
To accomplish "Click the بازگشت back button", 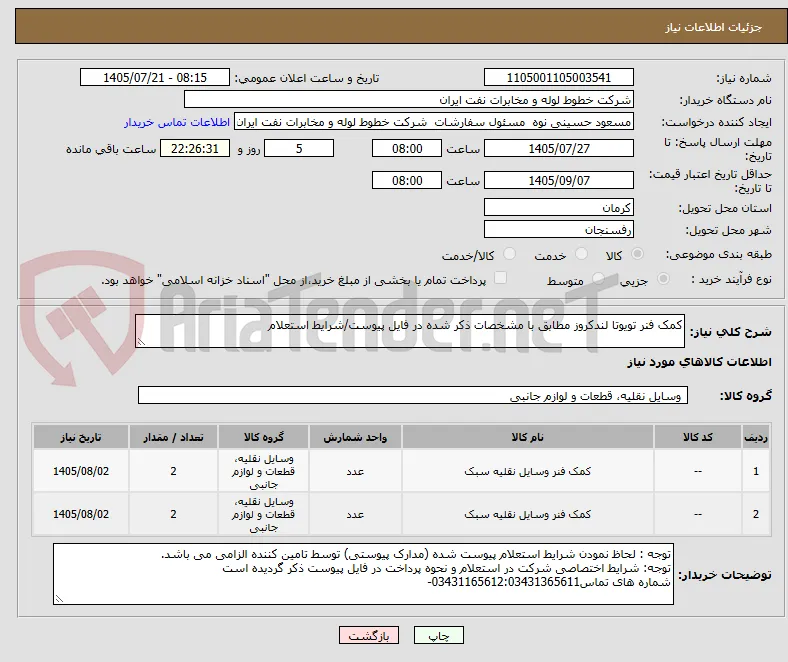I will [x=369, y=635].
